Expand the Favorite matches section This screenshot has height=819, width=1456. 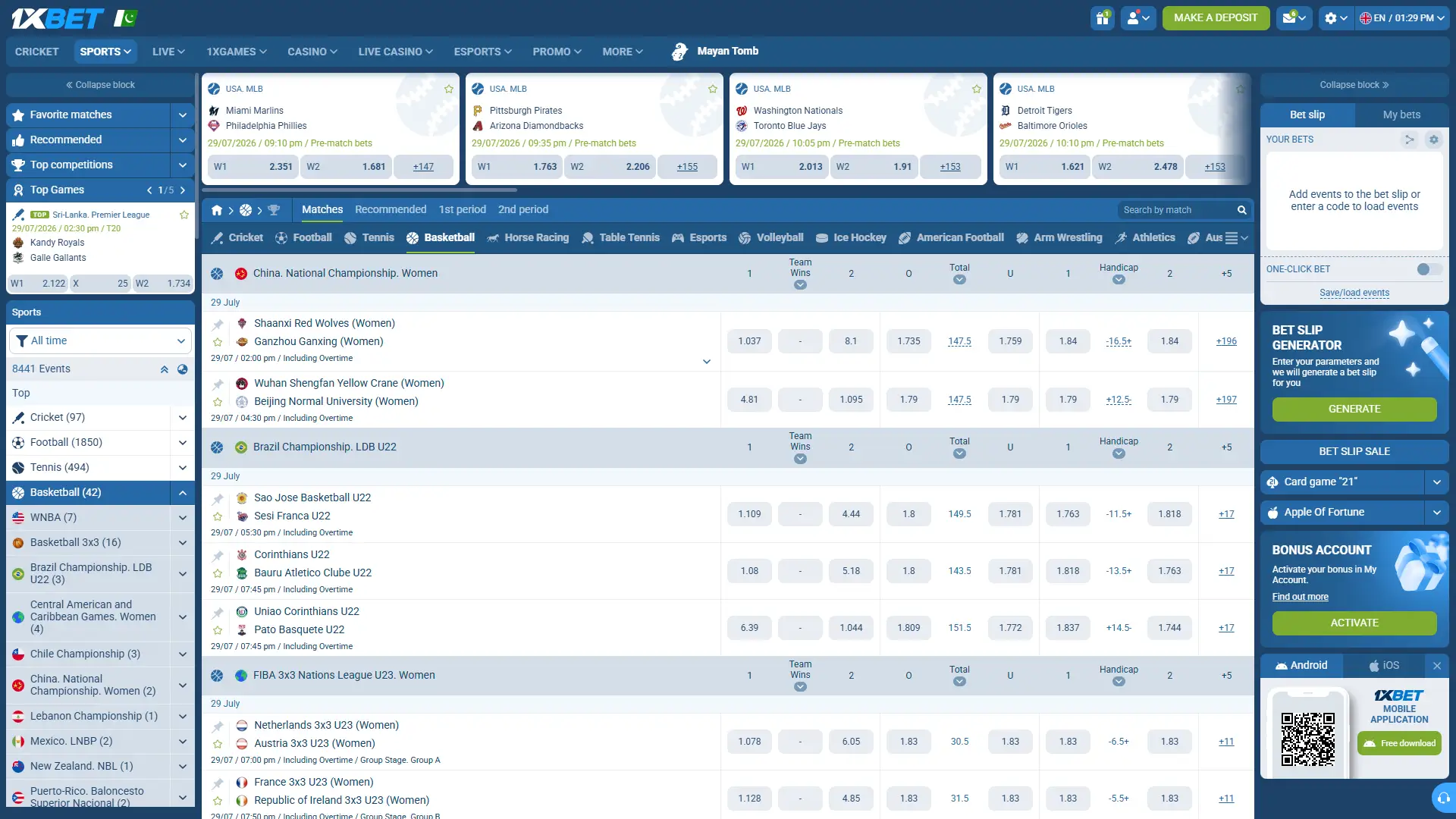(x=182, y=115)
